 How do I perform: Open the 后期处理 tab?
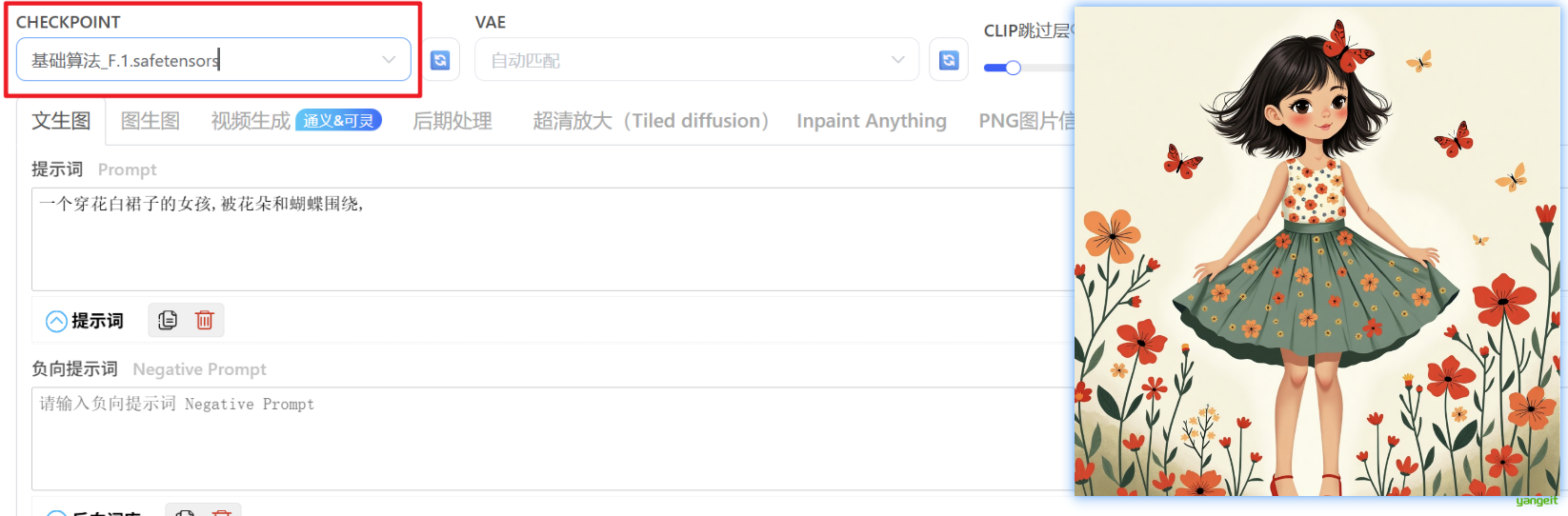452,121
